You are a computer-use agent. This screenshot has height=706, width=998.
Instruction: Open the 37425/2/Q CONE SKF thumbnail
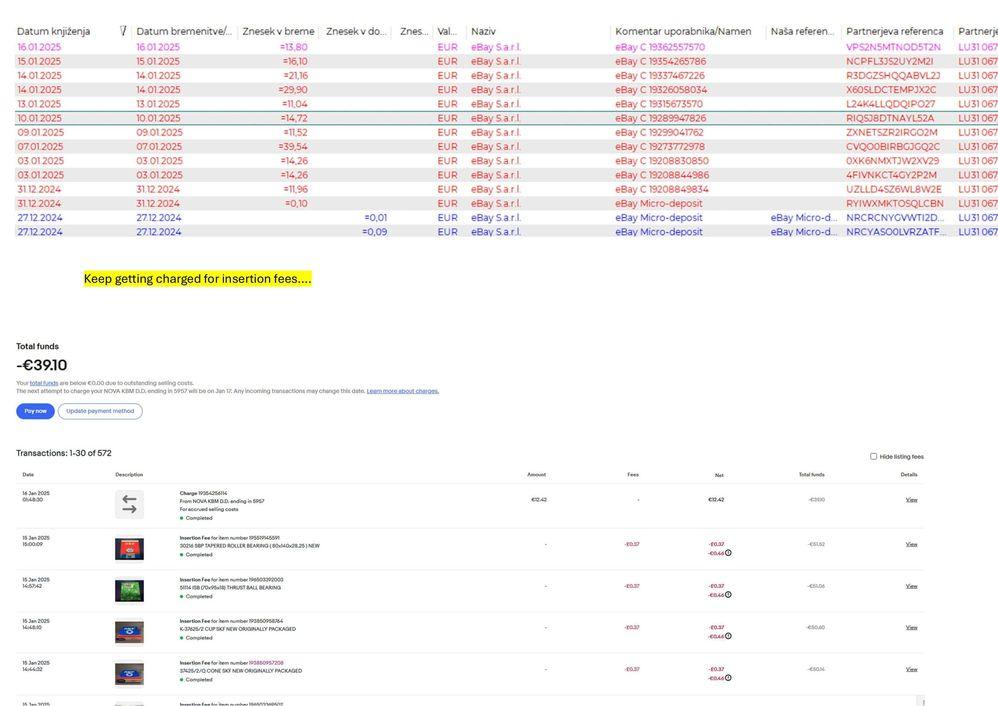pos(129,674)
